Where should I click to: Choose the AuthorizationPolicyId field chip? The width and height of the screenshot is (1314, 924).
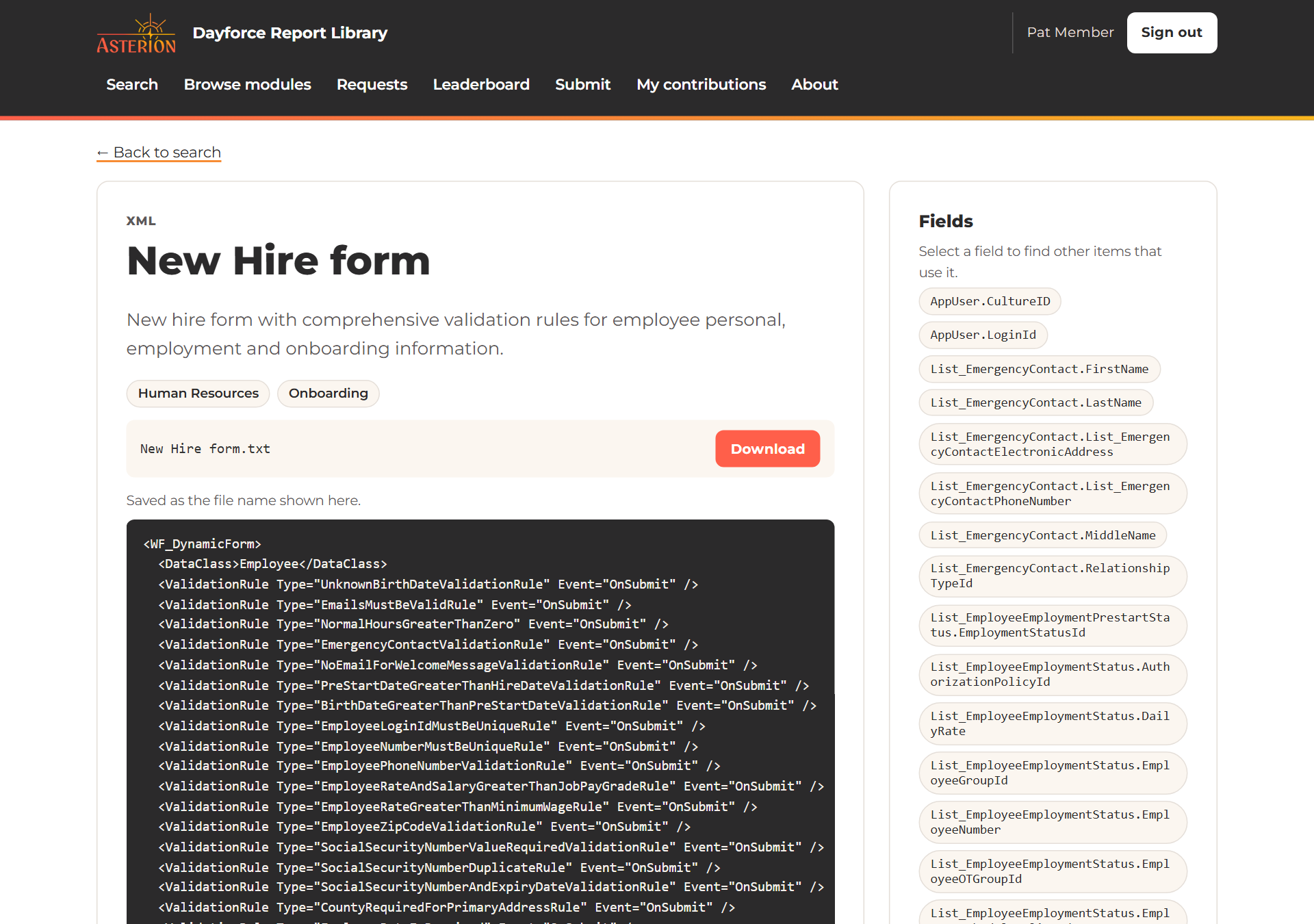pyautogui.click(x=1053, y=674)
